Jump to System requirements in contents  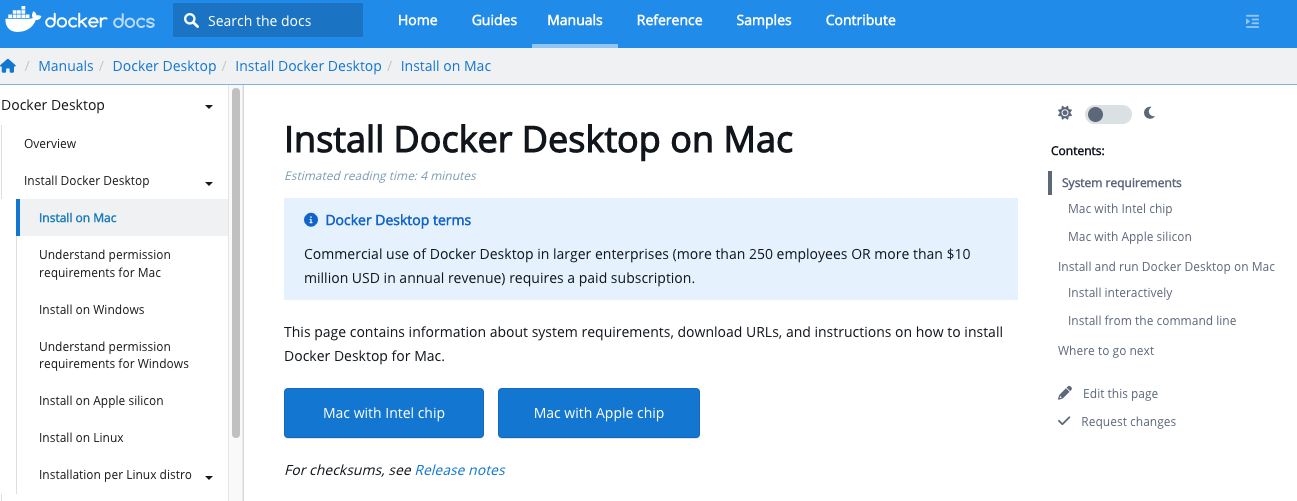pyautogui.click(x=1121, y=183)
